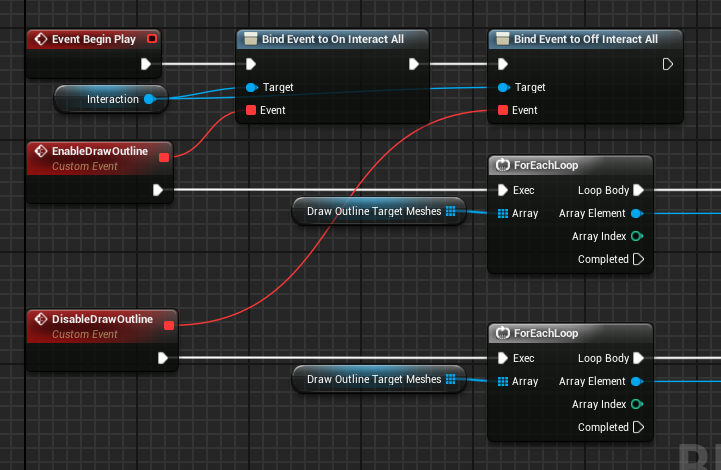Click output exec pin of Bind Event to Off Interact All

668,64
